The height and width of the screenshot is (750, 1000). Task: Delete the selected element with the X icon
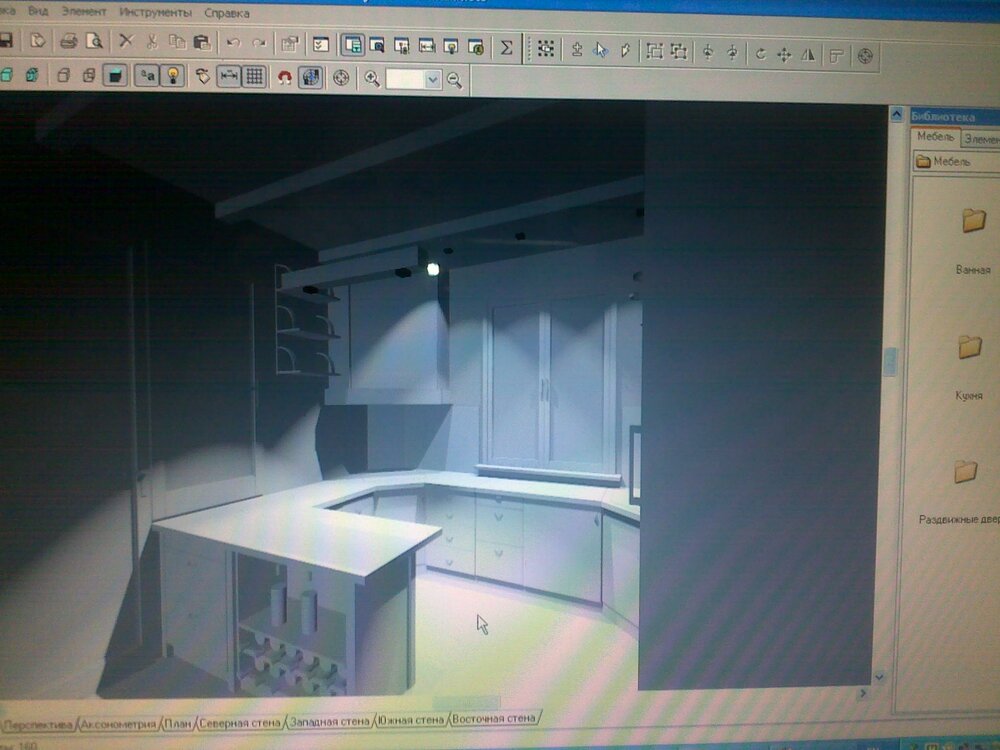point(126,42)
